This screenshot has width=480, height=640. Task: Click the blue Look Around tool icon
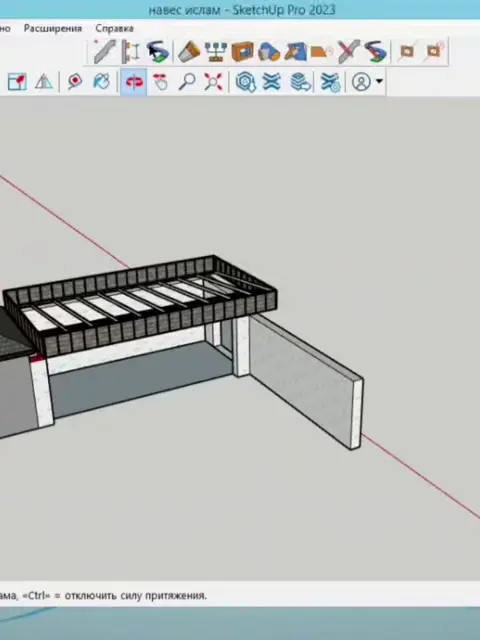pos(102,82)
